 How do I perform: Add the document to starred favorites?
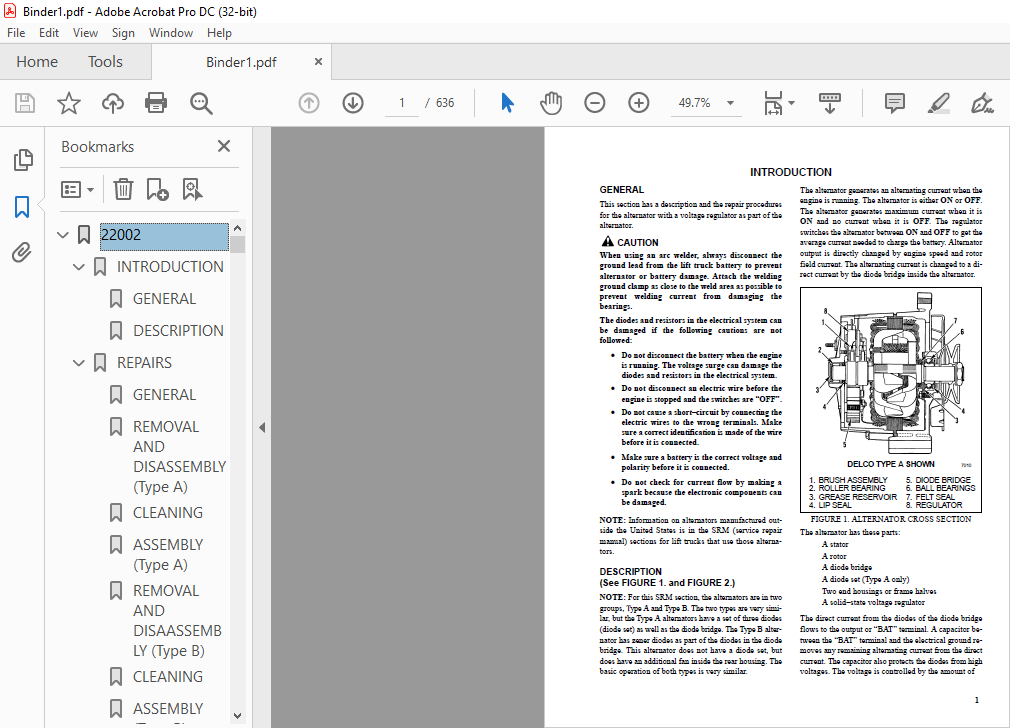[69, 103]
